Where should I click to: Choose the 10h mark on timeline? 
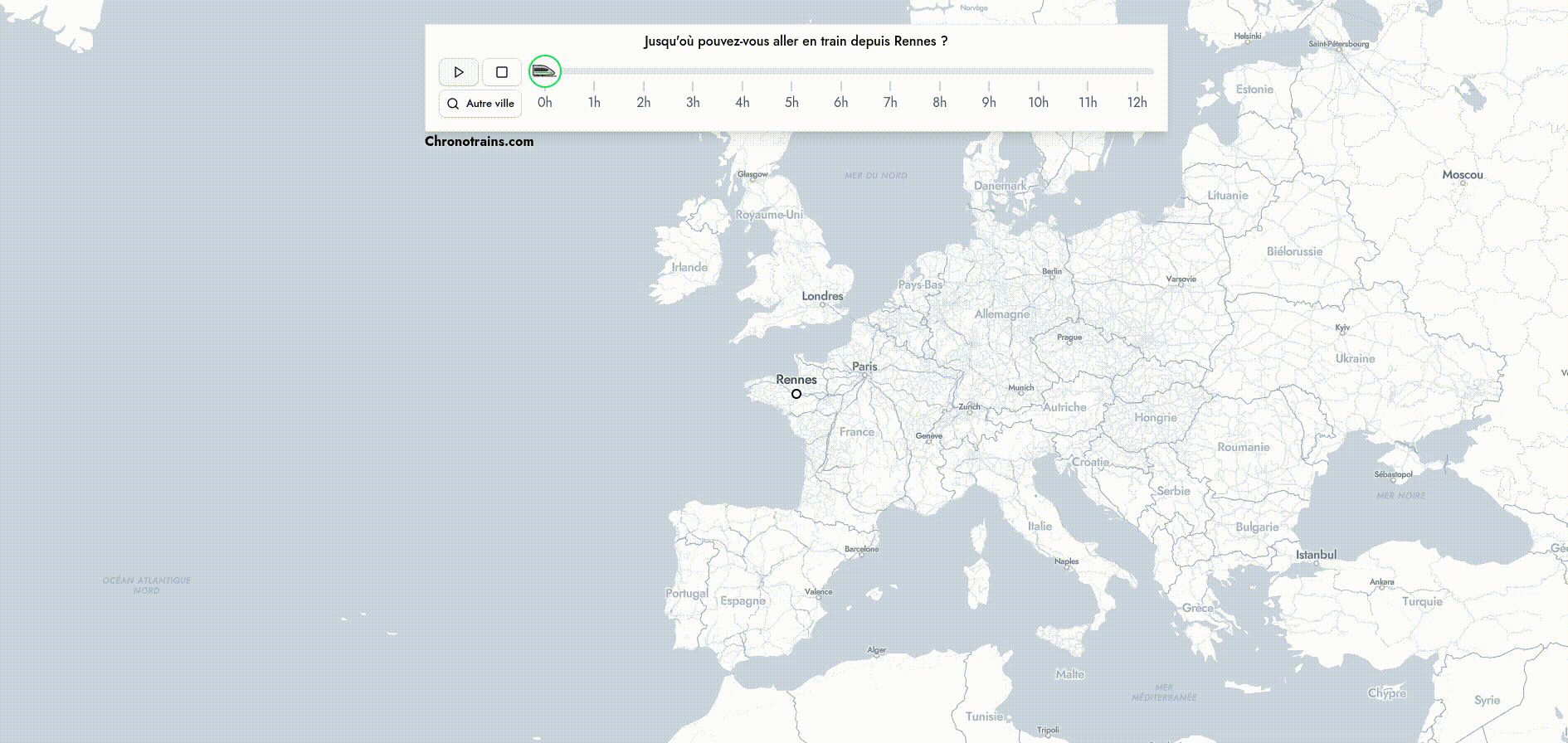[x=1038, y=102]
